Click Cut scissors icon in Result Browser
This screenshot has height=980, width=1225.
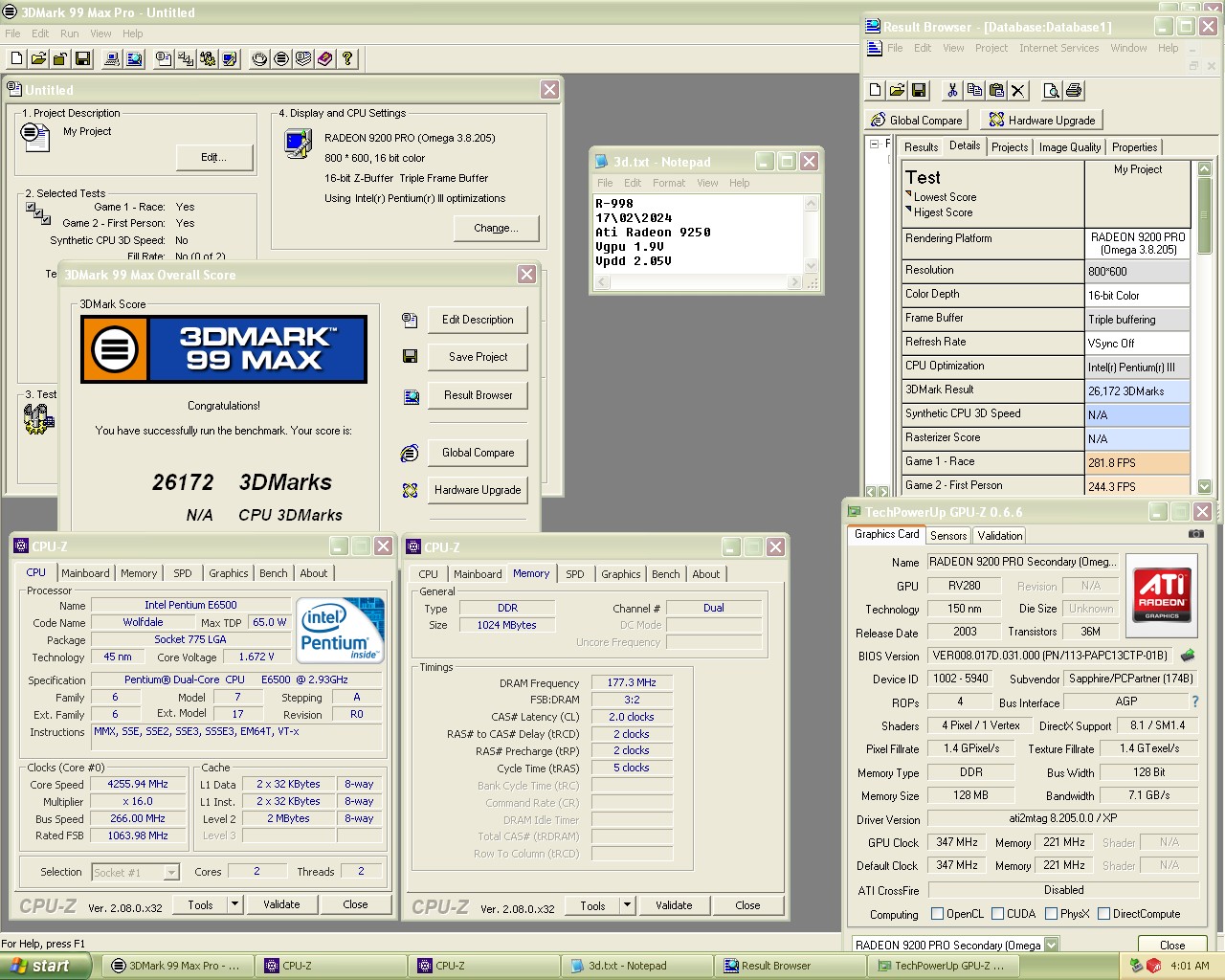click(x=952, y=90)
